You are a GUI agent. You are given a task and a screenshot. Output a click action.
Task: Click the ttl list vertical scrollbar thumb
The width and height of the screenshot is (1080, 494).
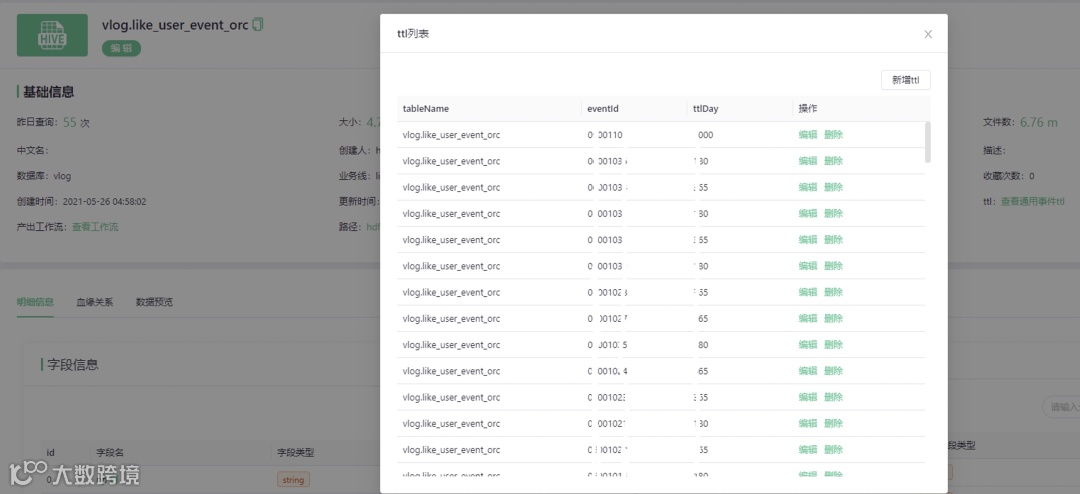click(x=928, y=142)
